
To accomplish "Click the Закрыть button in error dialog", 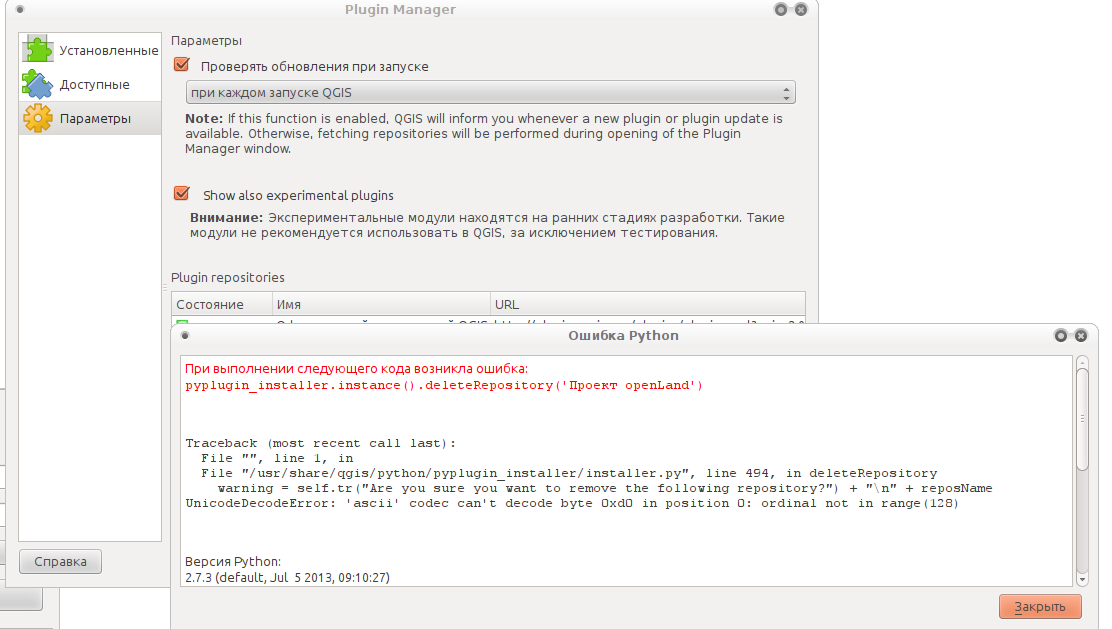I will (1040, 606).
